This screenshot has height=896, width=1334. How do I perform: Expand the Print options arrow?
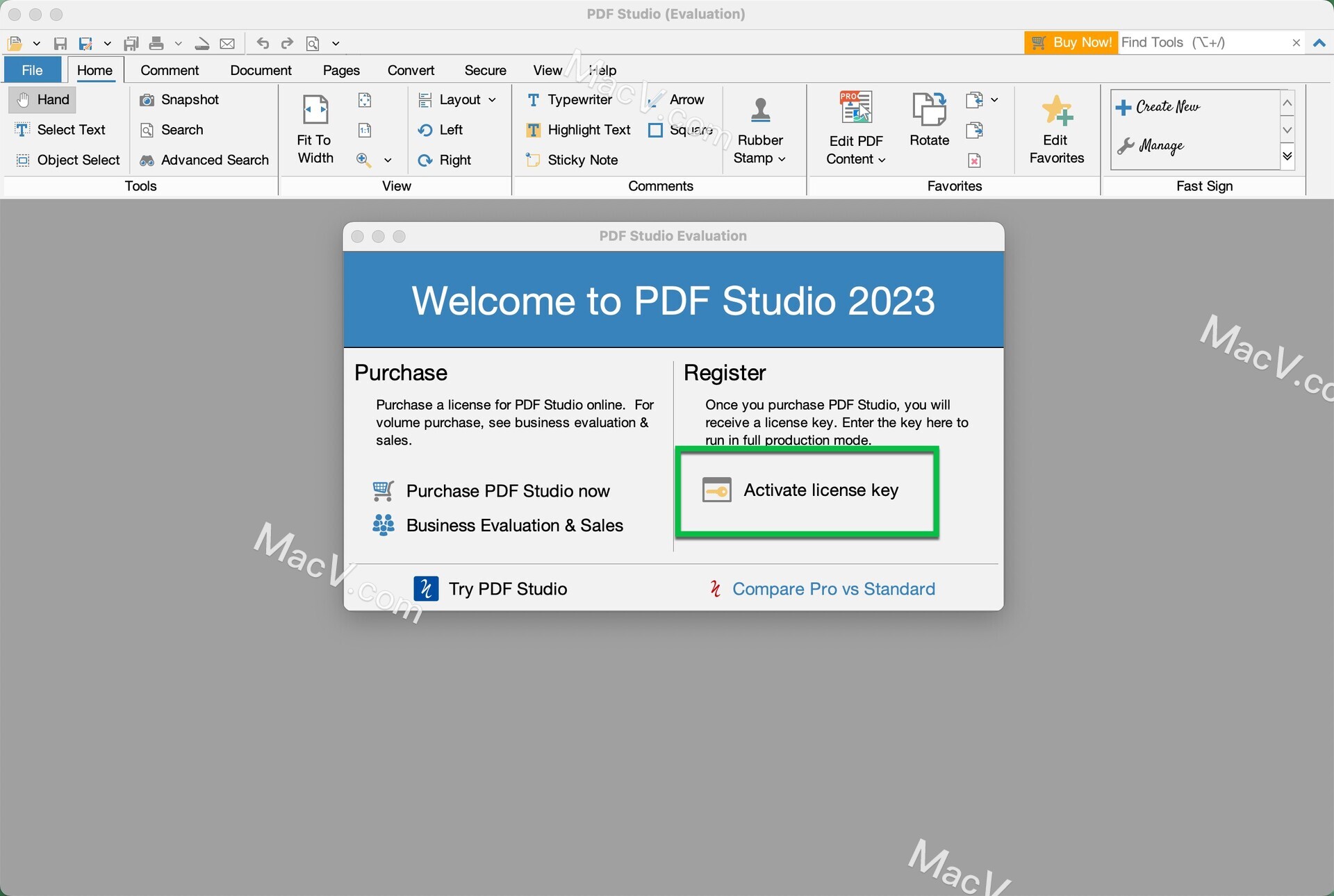[179, 43]
